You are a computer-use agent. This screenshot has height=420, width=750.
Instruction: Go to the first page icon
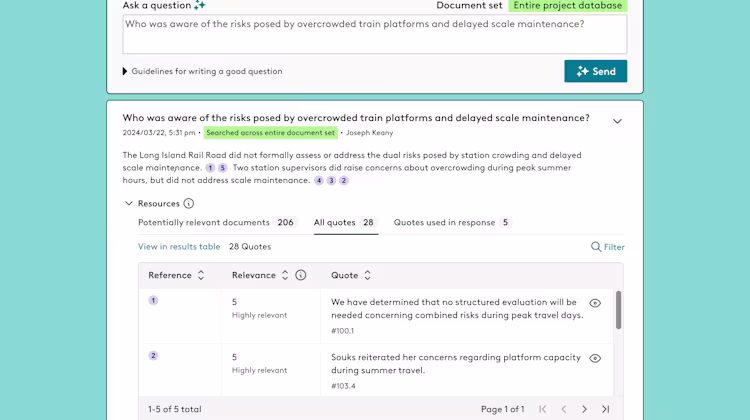click(543, 409)
